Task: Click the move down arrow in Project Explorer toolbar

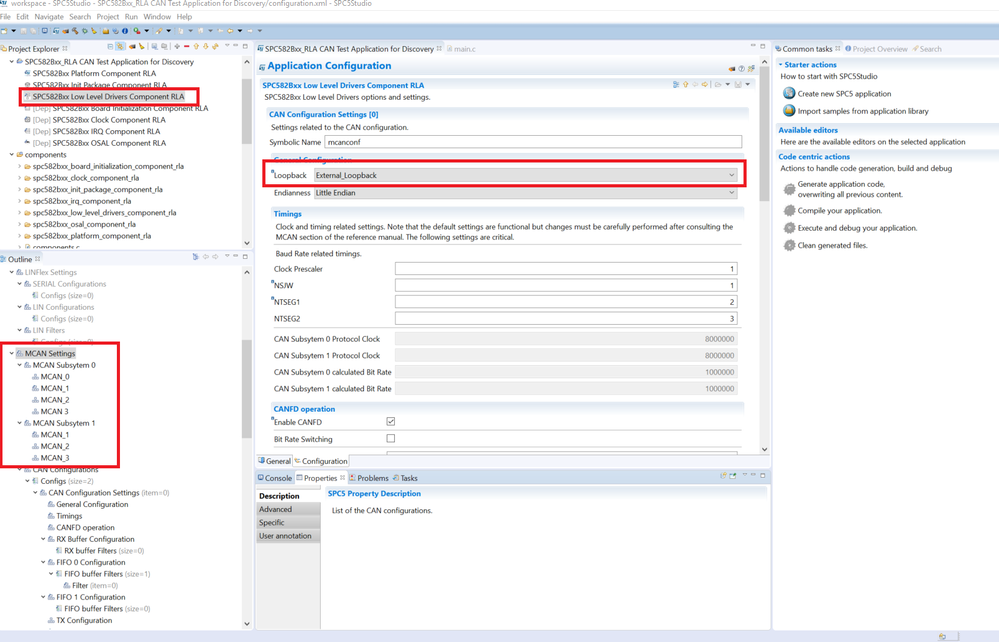Action: point(206,46)
